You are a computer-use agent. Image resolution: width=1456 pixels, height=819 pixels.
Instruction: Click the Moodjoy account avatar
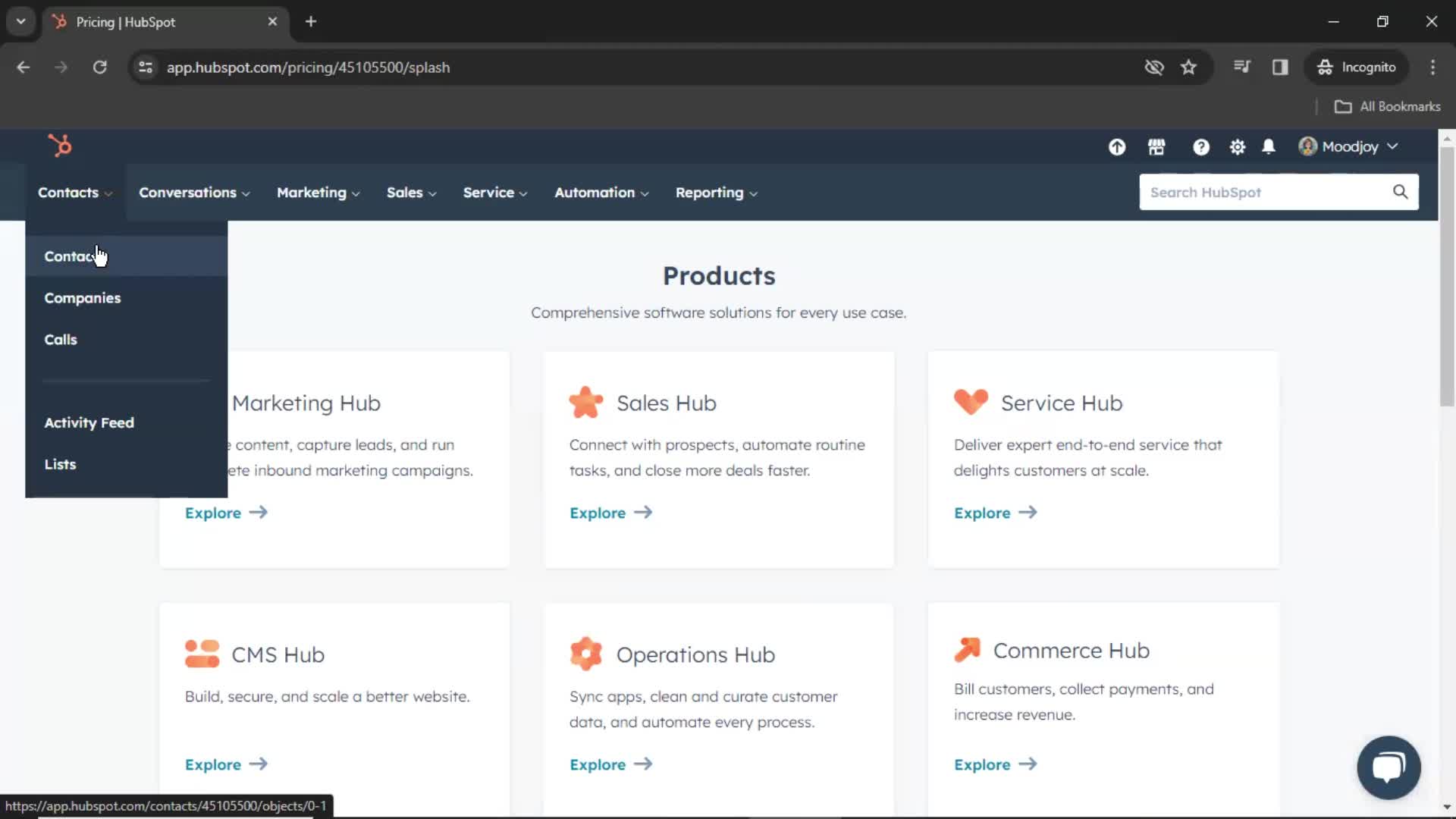tap(1307, 146)
